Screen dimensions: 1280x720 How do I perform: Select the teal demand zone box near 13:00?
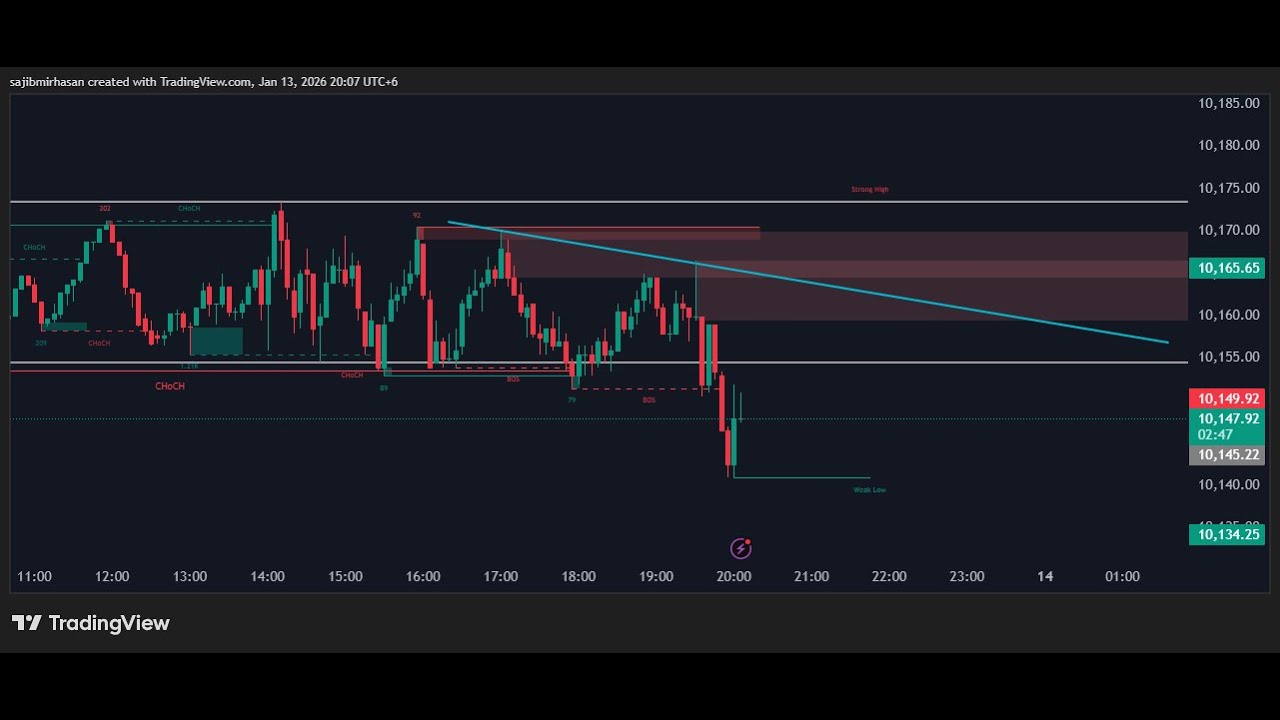[x=217, y=341]
